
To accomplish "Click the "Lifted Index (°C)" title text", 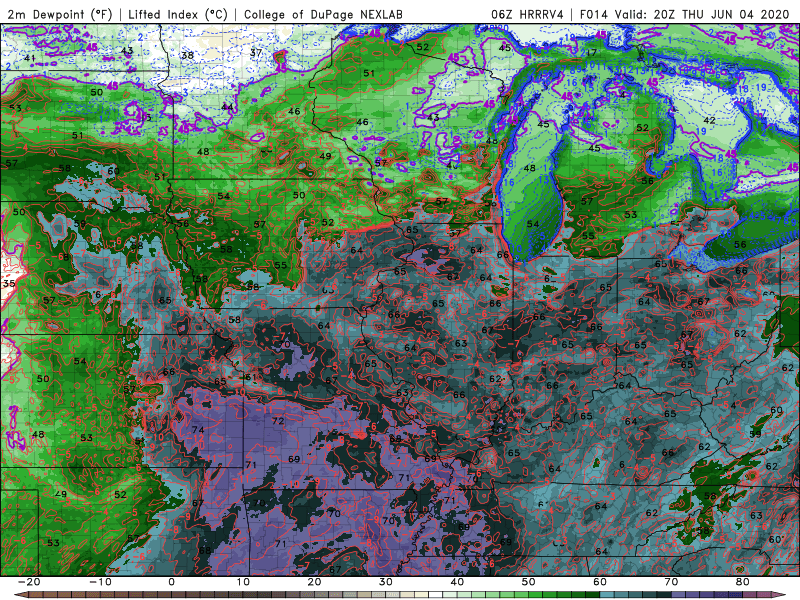I will click(x=178, y=14).
